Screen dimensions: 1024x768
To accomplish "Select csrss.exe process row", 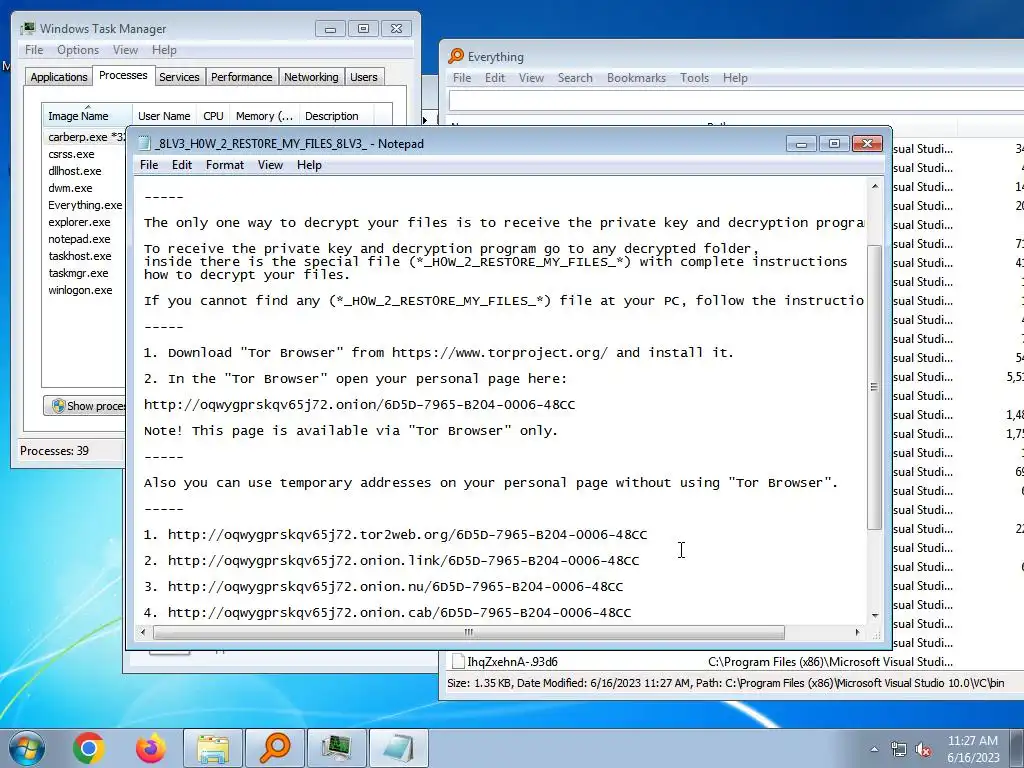I will [85, 154].
